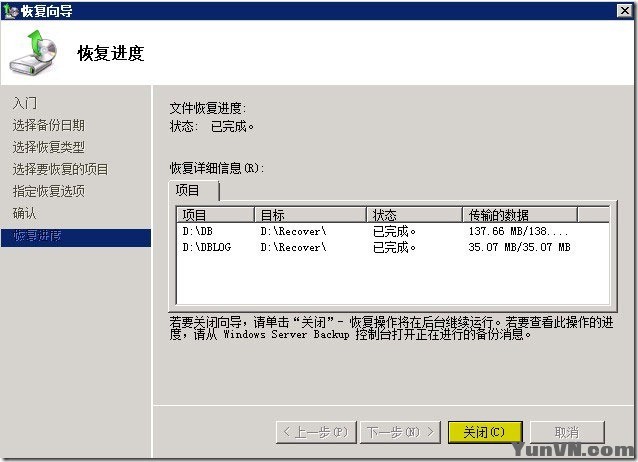The width and height of the screenshot is (638, 462).
Task: Click the 取消 button
Action: [567, 432]
